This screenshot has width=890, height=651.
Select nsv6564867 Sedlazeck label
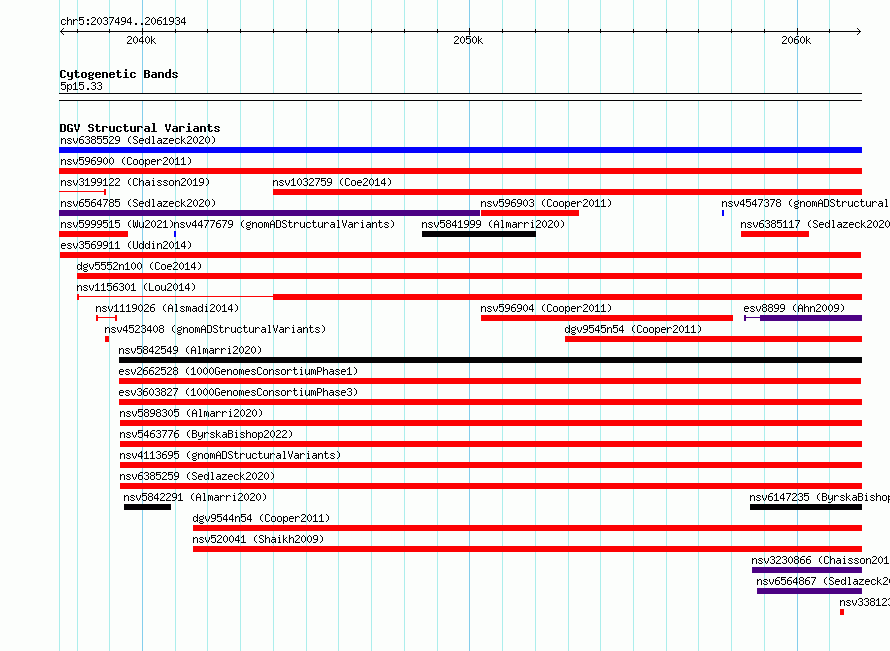pyautogui.click(x=822, y=581)
